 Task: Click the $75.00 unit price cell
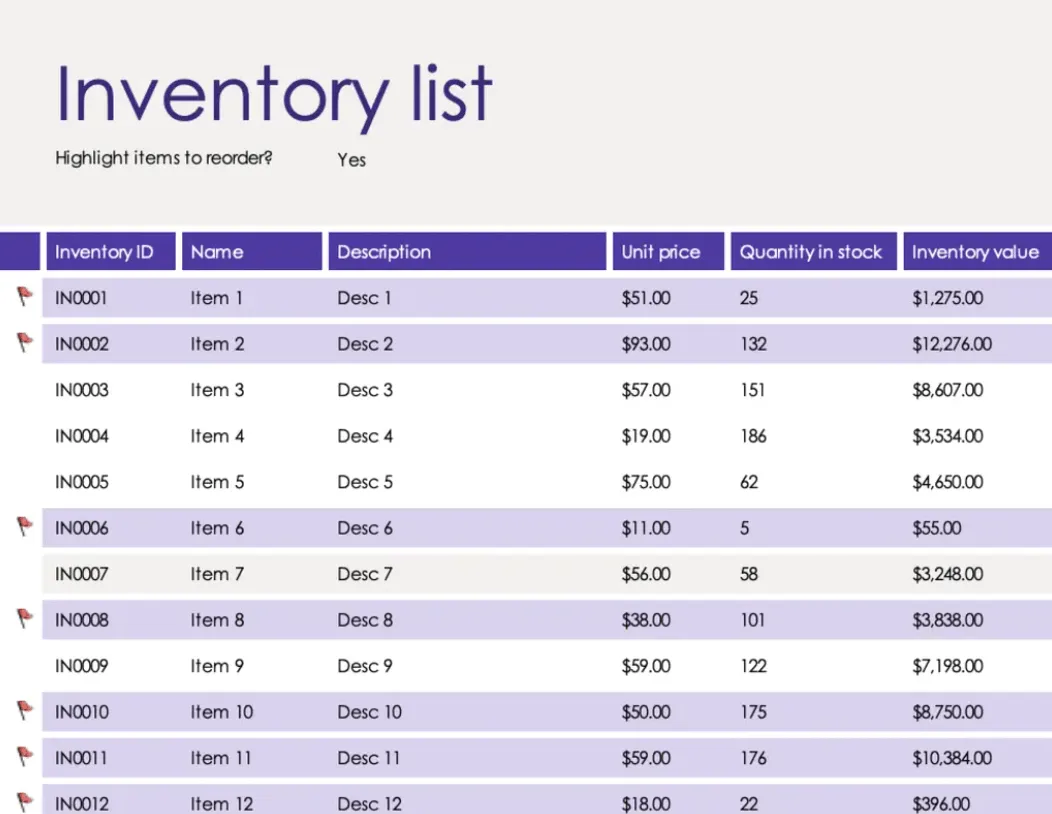645,482
